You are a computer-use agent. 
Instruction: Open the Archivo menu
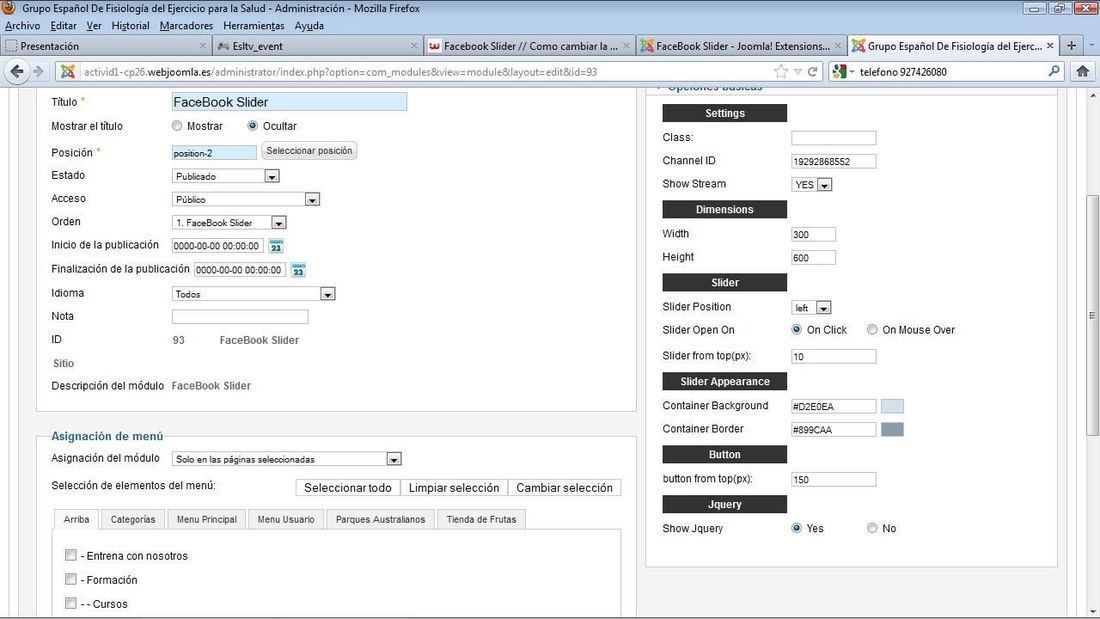(x=22, y=26)
